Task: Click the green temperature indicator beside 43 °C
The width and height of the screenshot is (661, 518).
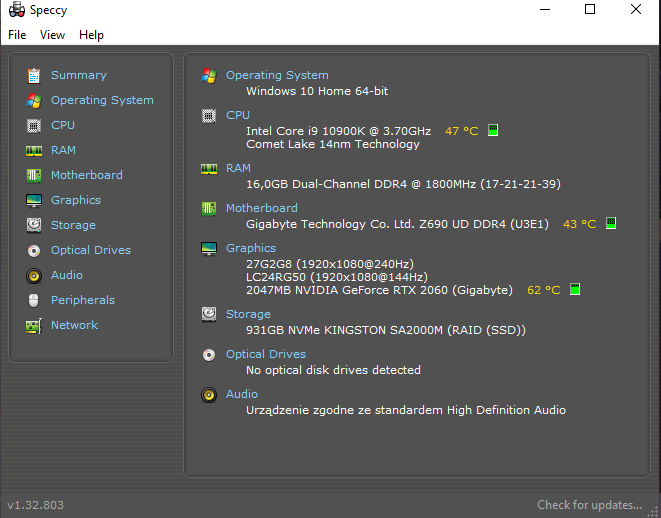Action: 611,223
